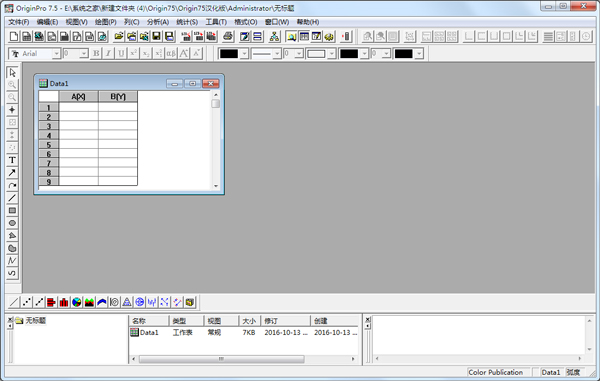Toggle Underline formatting button

point(121,54)
